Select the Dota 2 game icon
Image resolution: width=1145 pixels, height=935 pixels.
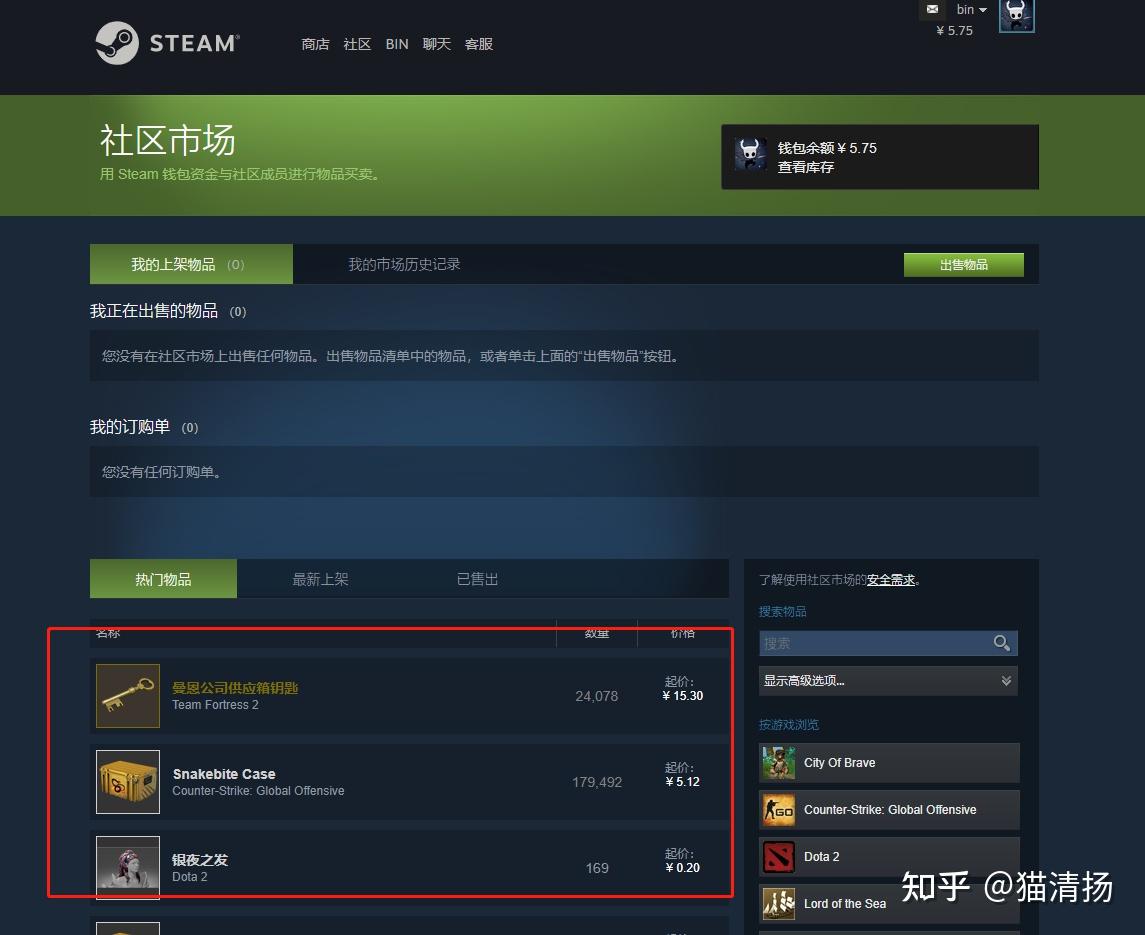point(779,857)
